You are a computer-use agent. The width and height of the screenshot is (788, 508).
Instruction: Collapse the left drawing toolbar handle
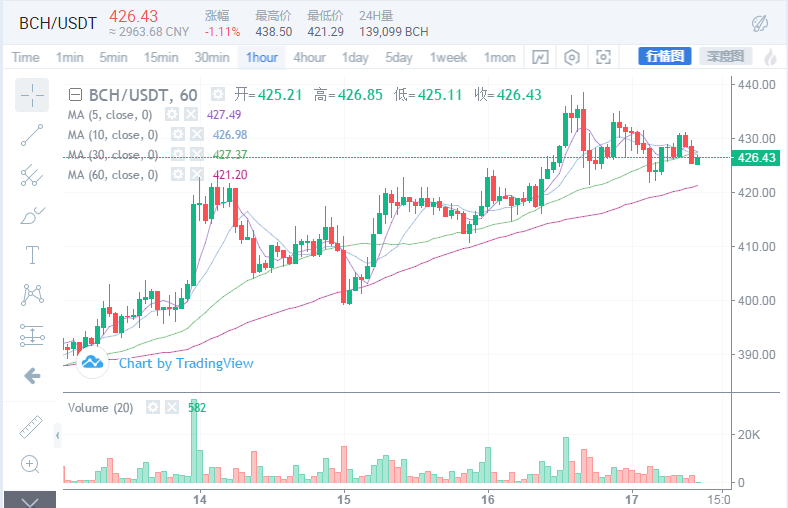[x=57, y=435]
